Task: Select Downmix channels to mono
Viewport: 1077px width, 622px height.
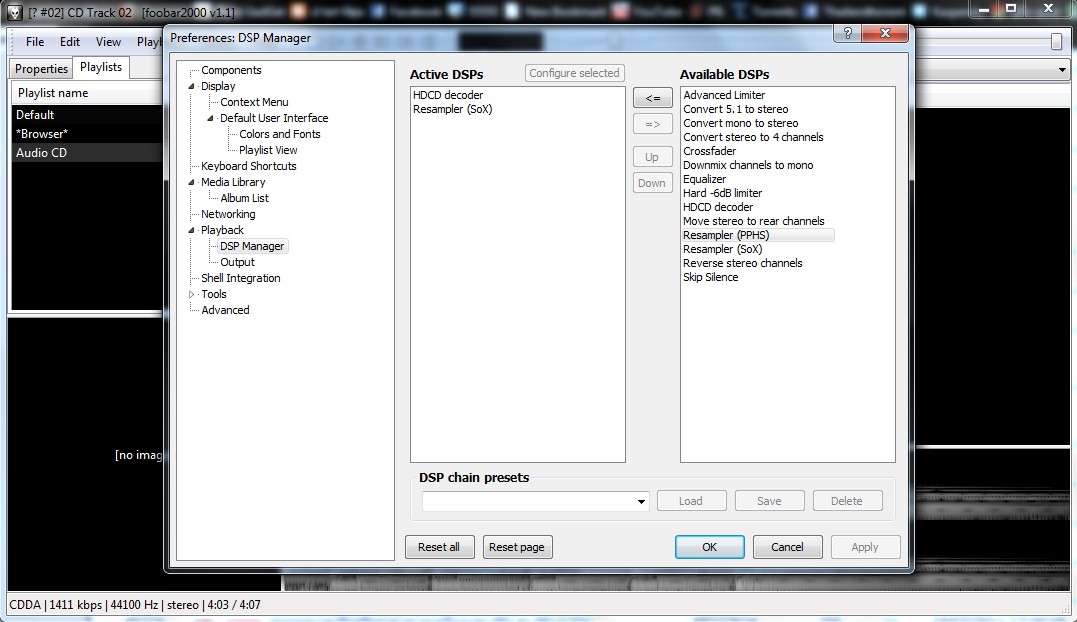Action: click(x=748, y=165)
